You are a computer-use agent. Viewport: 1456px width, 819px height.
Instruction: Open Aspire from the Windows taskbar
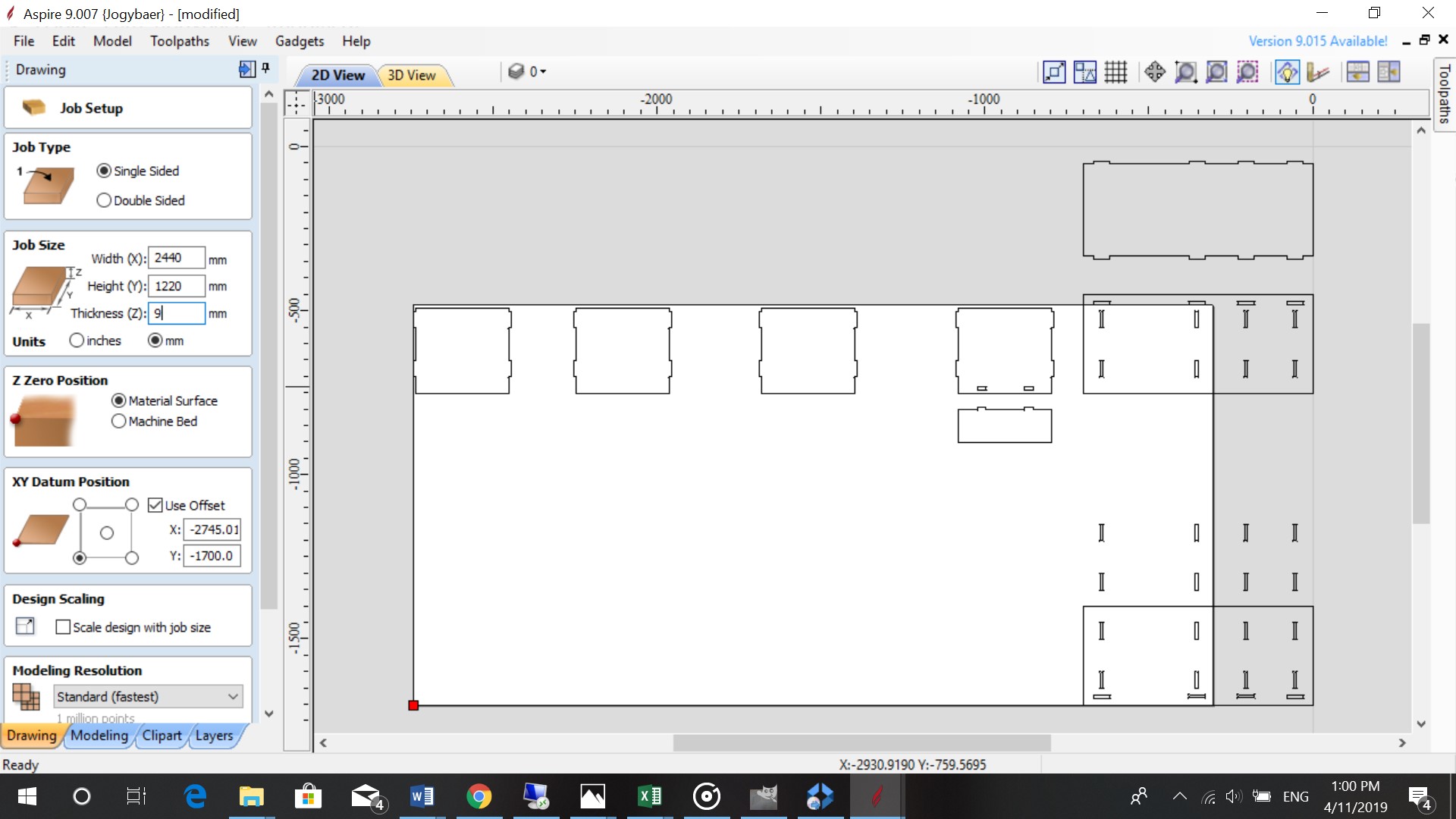click(x=877, y=796)
